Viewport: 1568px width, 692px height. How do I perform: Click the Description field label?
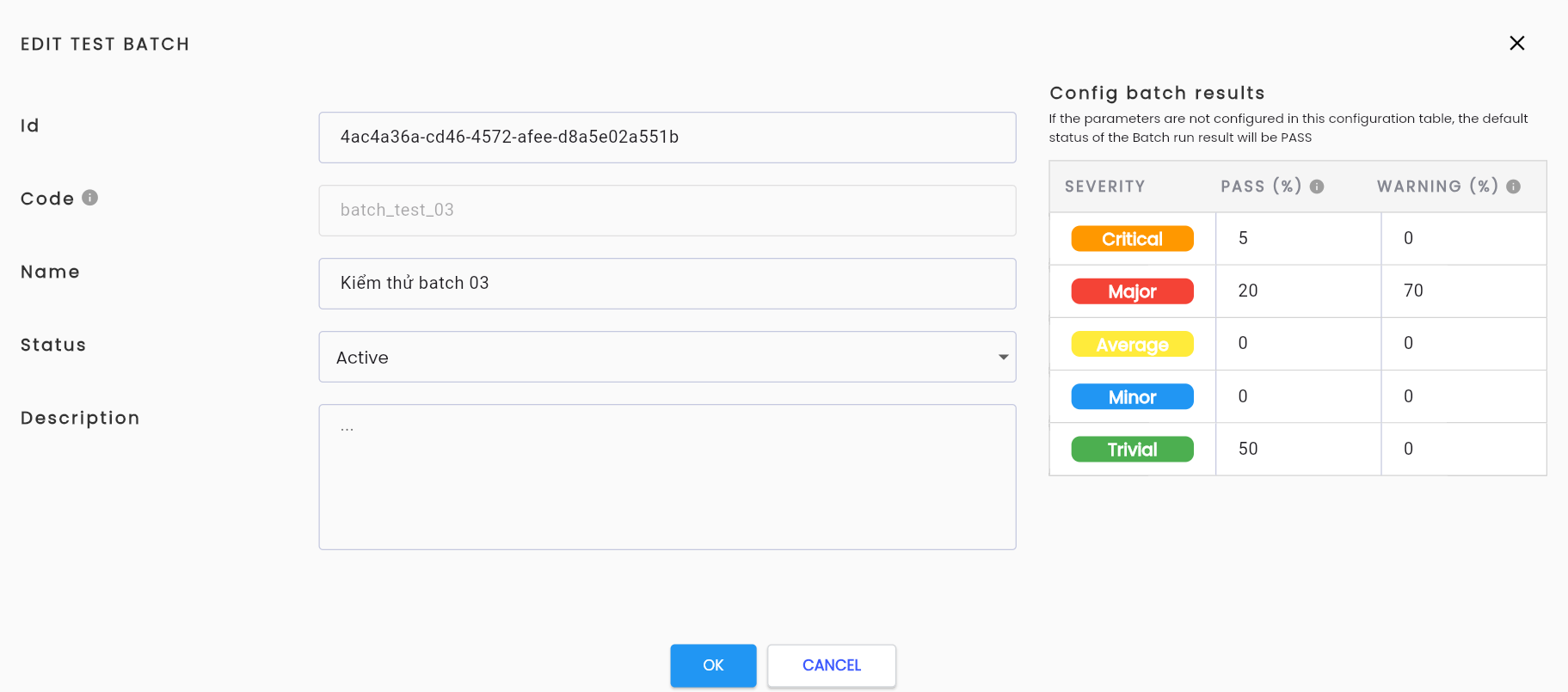[x=80, y=418]
